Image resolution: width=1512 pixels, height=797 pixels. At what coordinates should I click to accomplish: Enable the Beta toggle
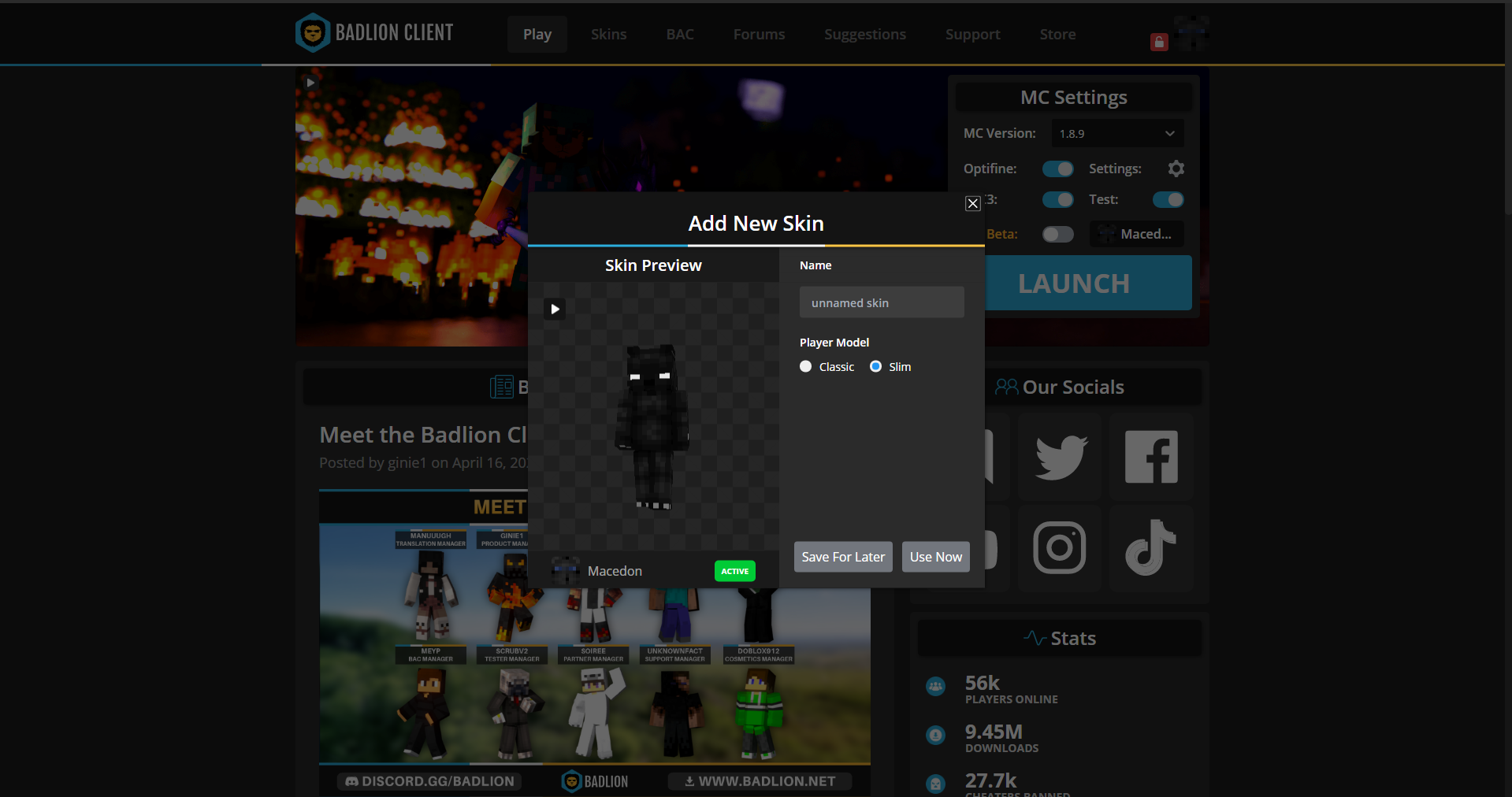coord(1057,234)
